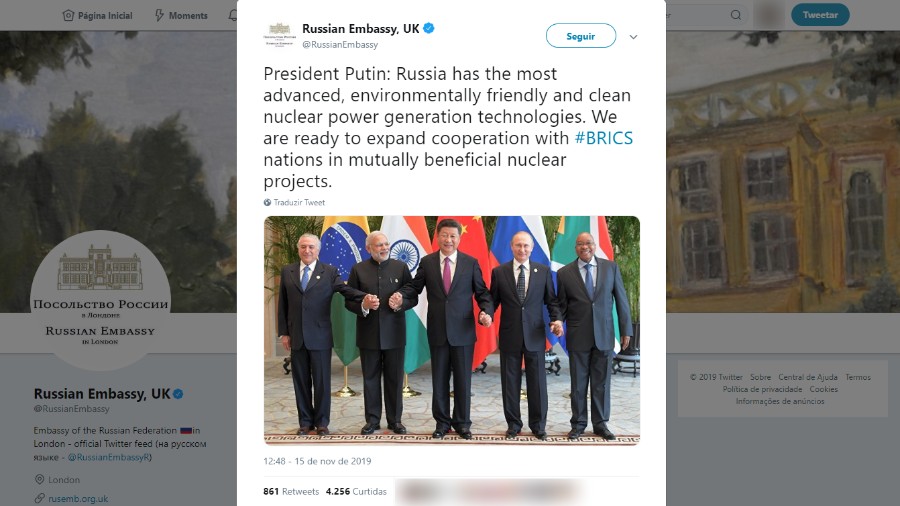The height and width of the screenshot is (506, 900).
Task: Click the London location pin icon
Action: (x=40, y=479)
